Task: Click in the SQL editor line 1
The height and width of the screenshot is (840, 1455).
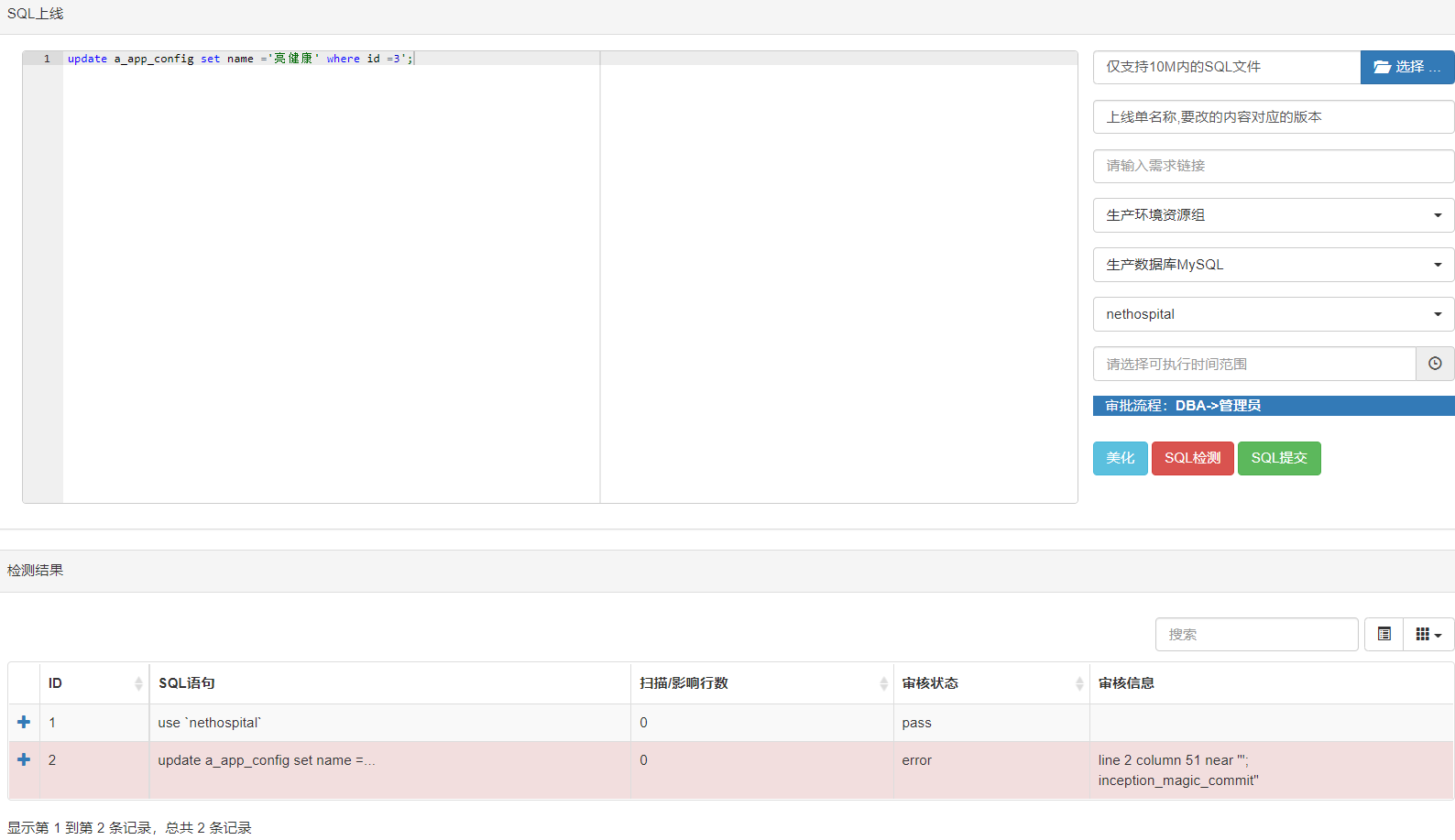Action: (x=504, y=59)
